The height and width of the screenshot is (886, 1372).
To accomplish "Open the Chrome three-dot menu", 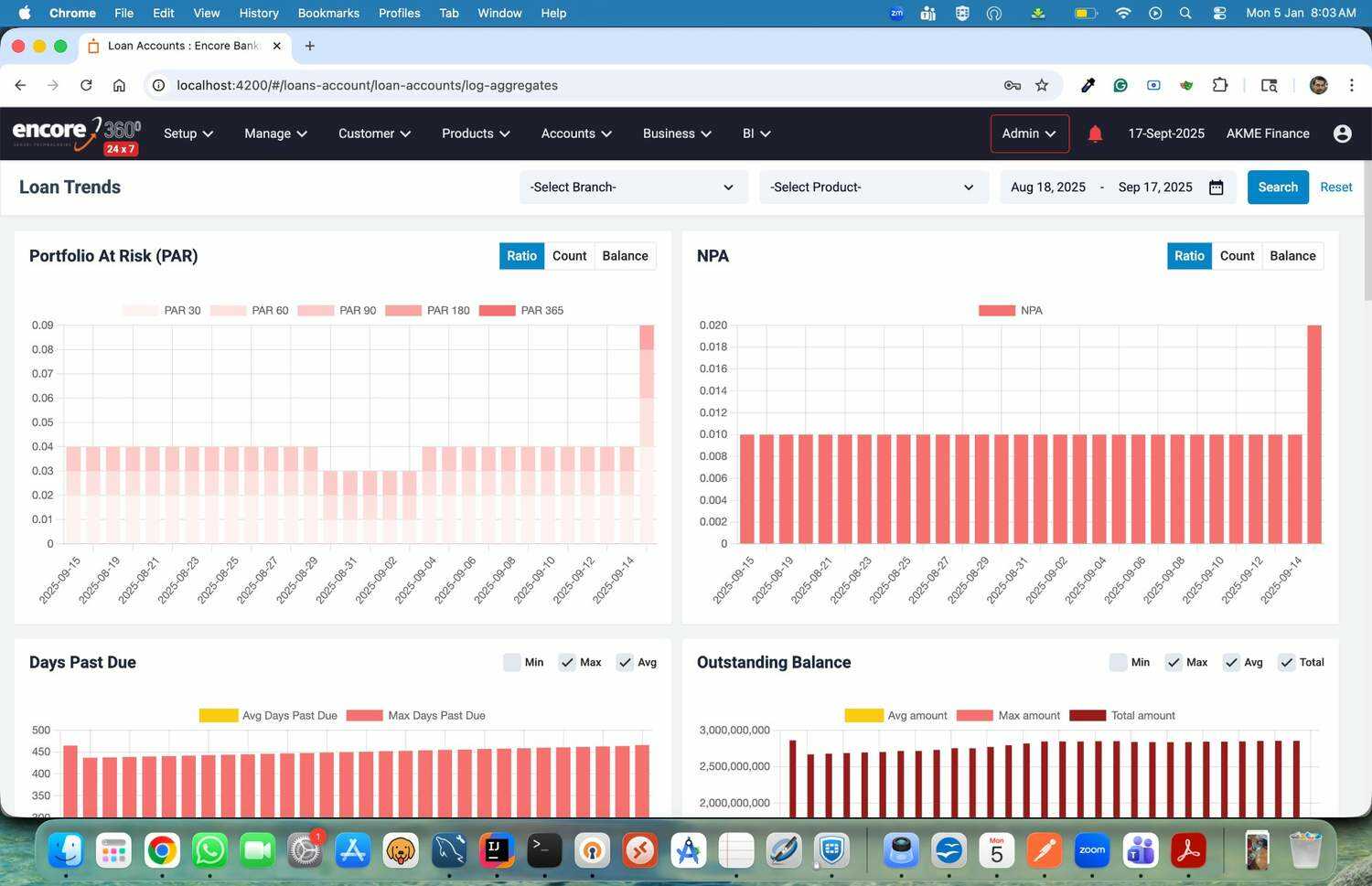I will click(x=1351, y=85).
